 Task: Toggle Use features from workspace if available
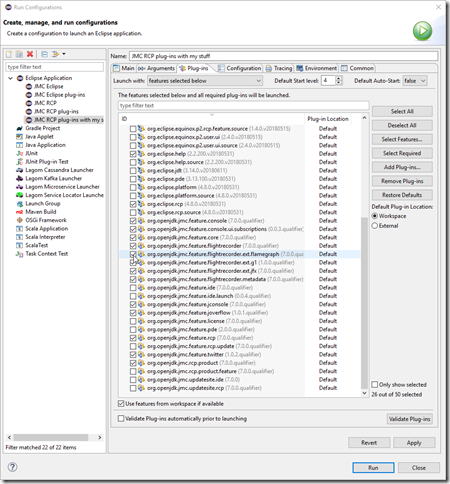(x=121, y=404)
